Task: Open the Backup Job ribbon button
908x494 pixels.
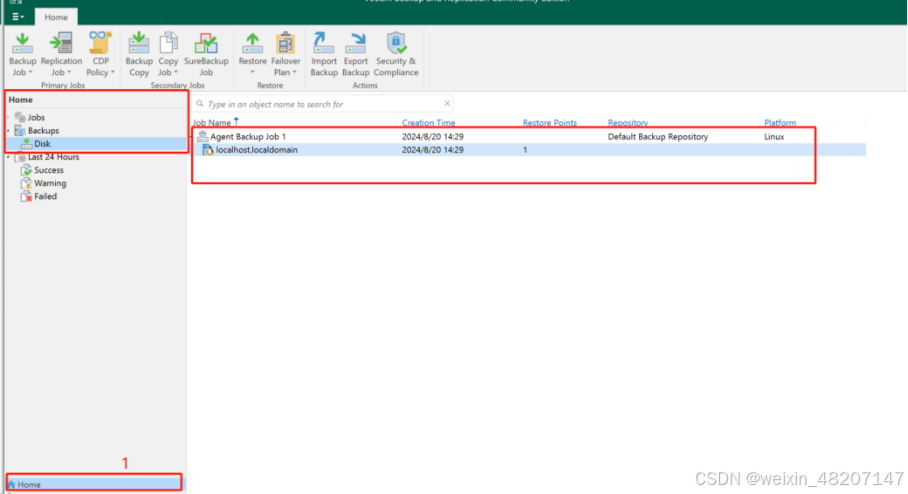Action: pyautogui.click(x=22, y=54)
